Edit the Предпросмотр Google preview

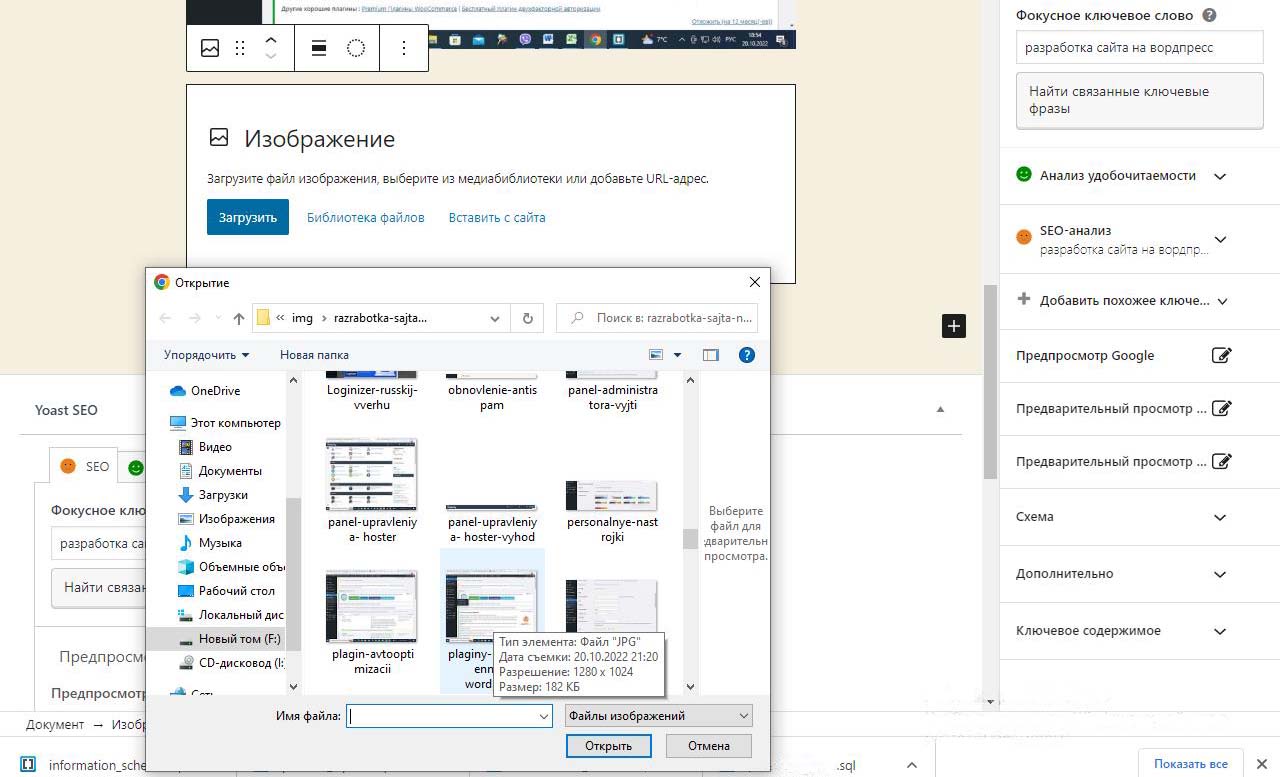point(1221,355)
